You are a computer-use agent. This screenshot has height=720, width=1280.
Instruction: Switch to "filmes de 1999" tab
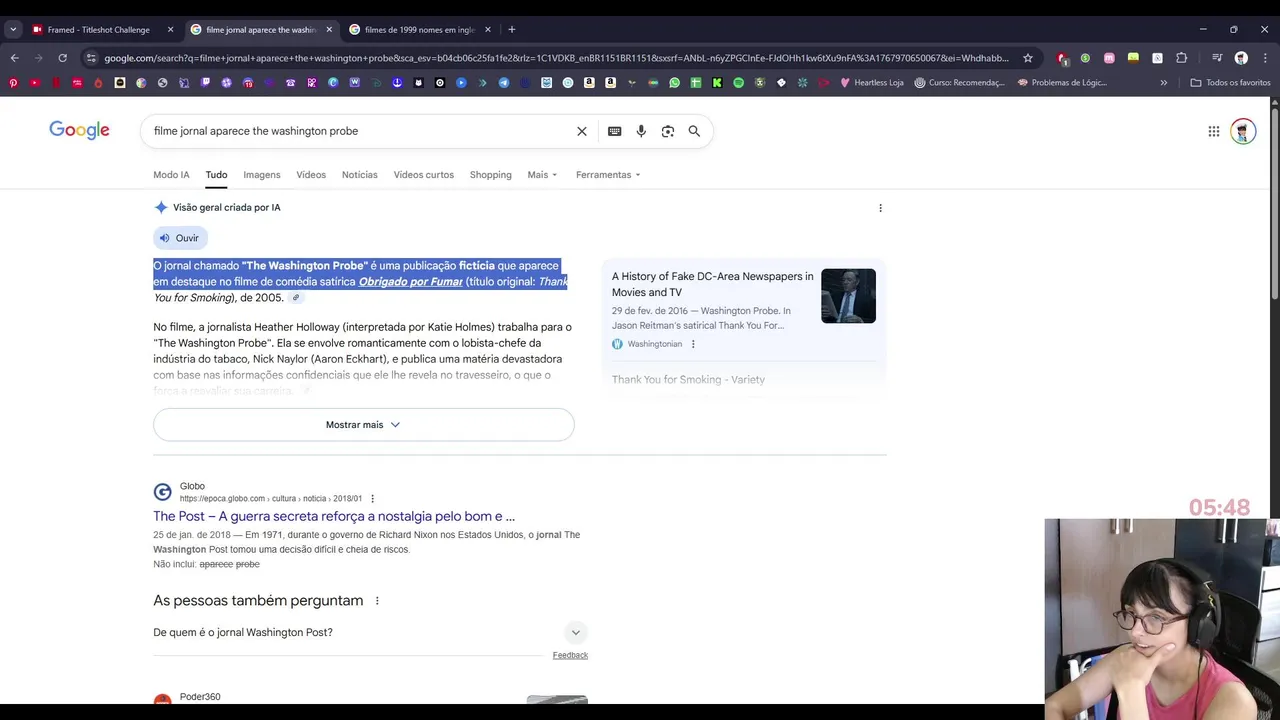coord(418,30)
